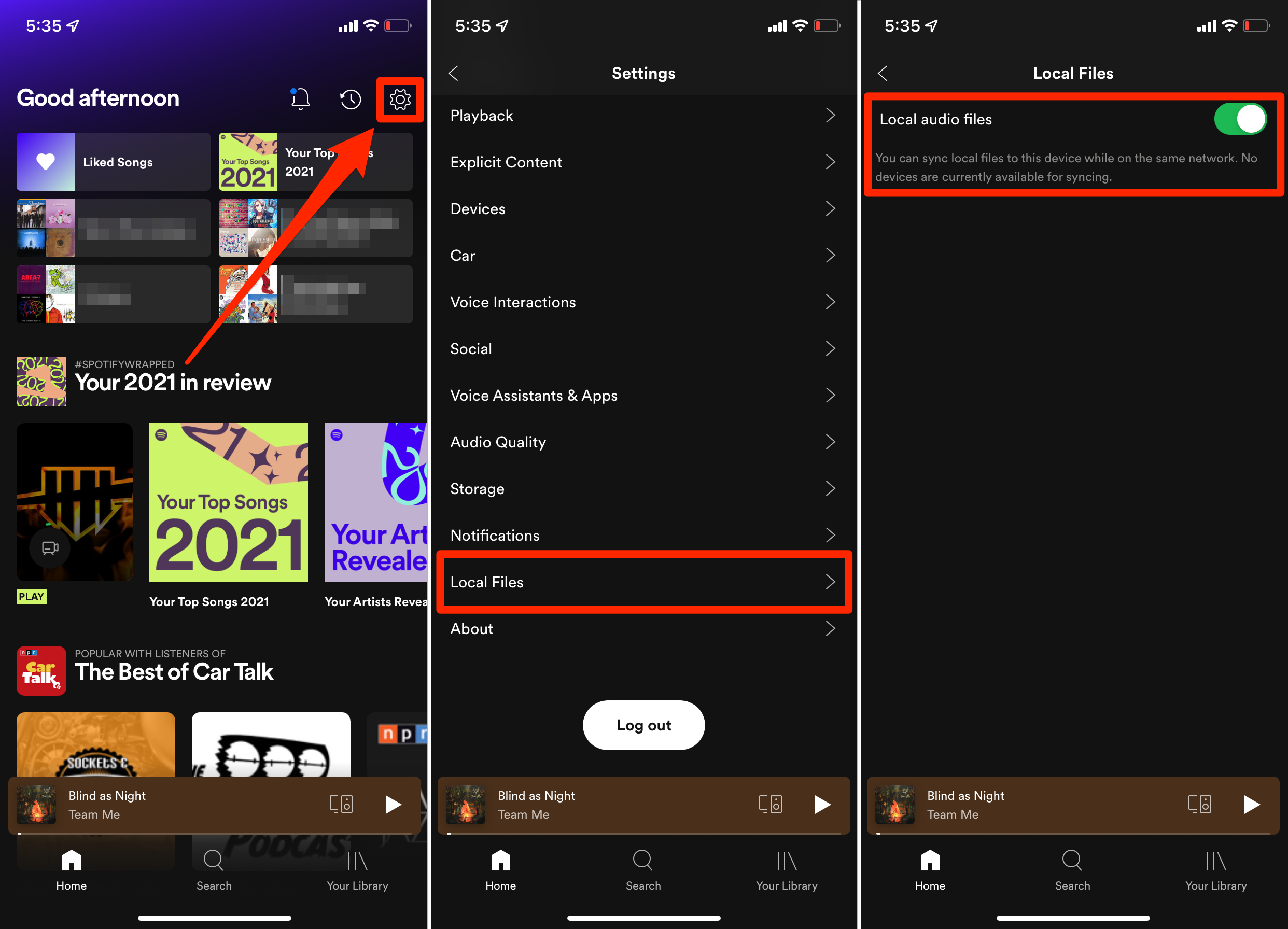
Task: Expand the Local Files settings menu
Action: 644,582
